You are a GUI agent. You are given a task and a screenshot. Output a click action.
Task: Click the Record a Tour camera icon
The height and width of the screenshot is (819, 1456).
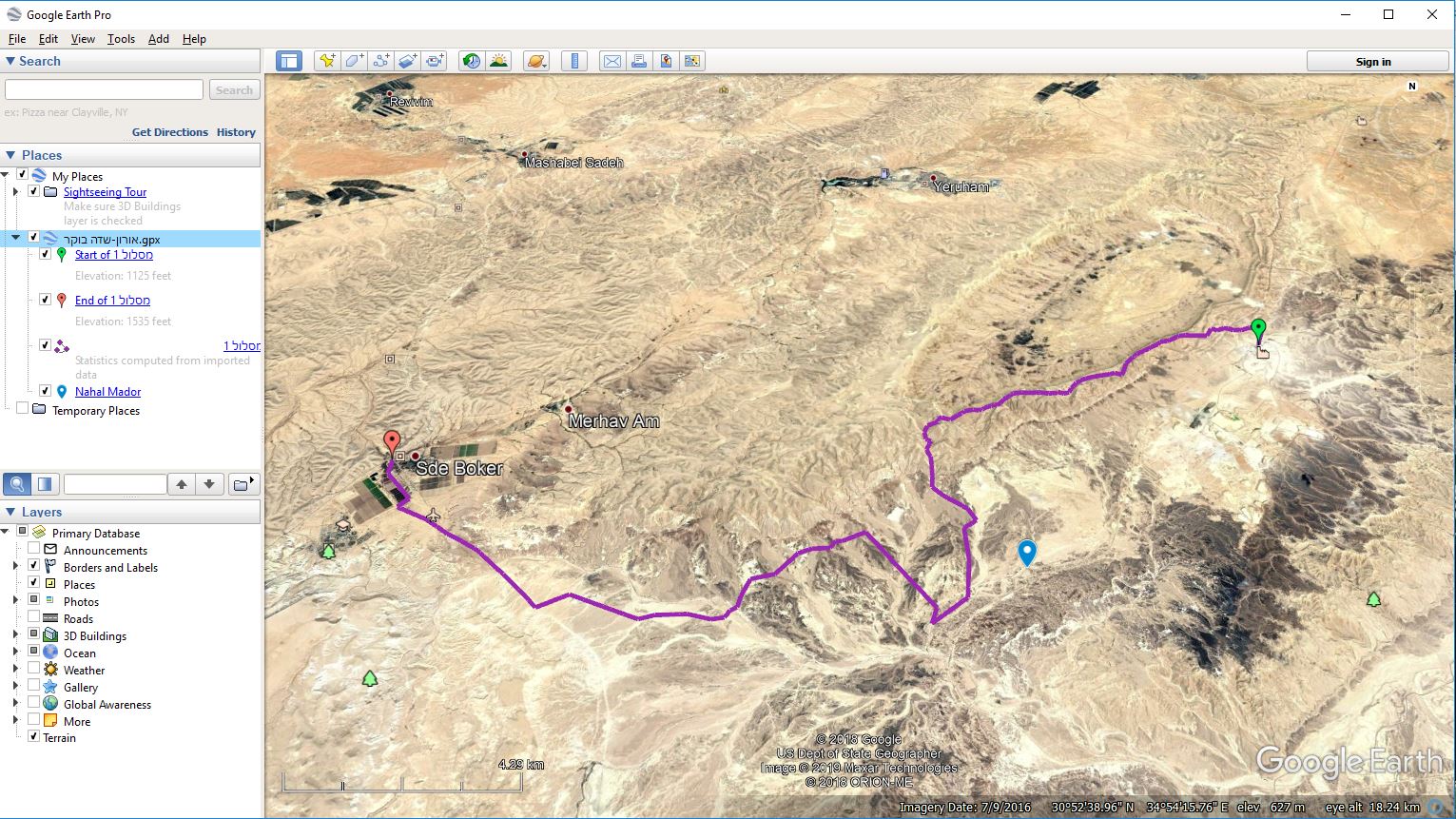(435, 61)
